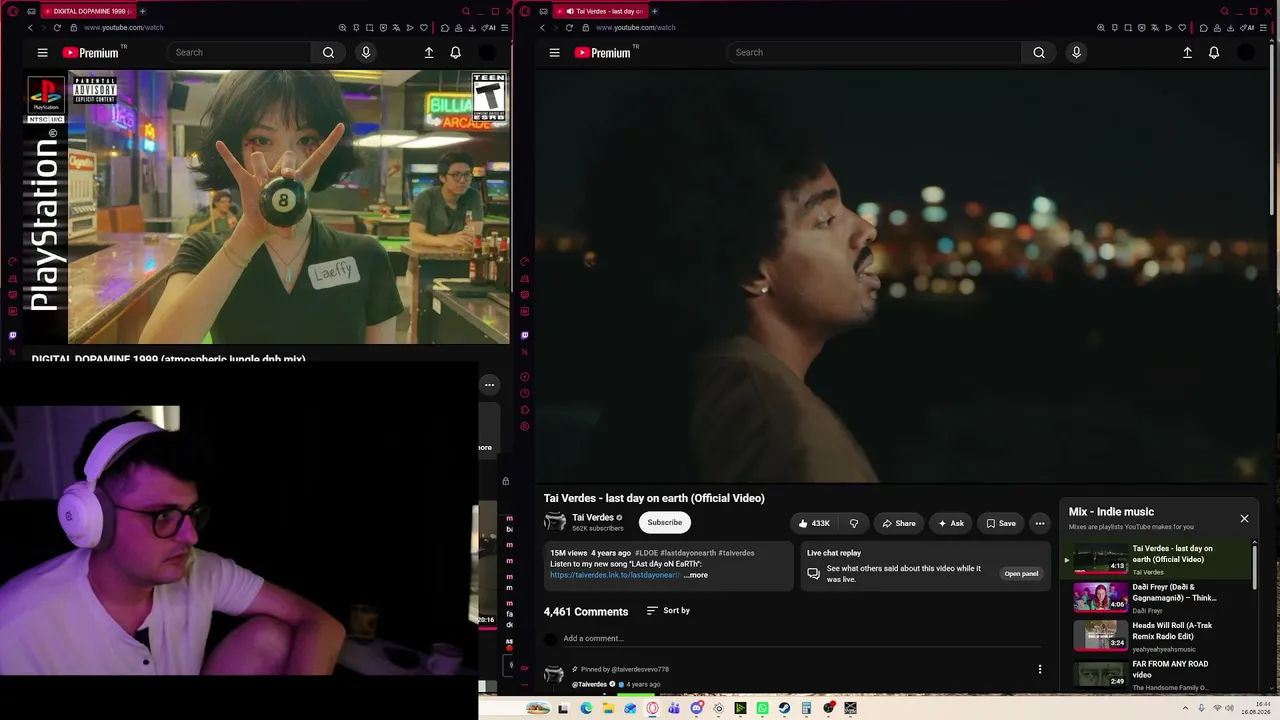
Task: Open Tai Verdes channel name link
Action: (x=593, y=517)
